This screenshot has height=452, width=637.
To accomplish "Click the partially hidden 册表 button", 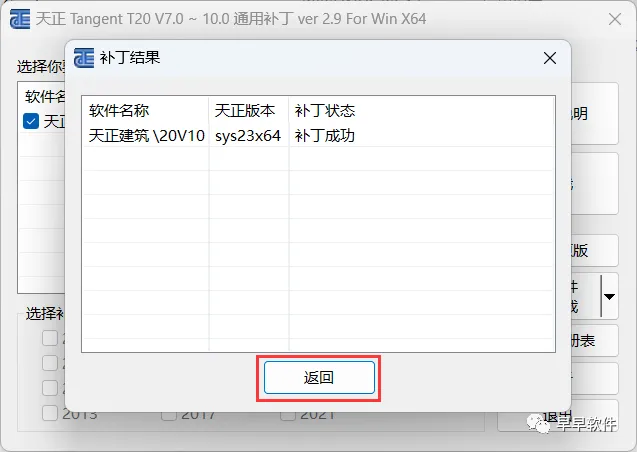I will 595,340.
